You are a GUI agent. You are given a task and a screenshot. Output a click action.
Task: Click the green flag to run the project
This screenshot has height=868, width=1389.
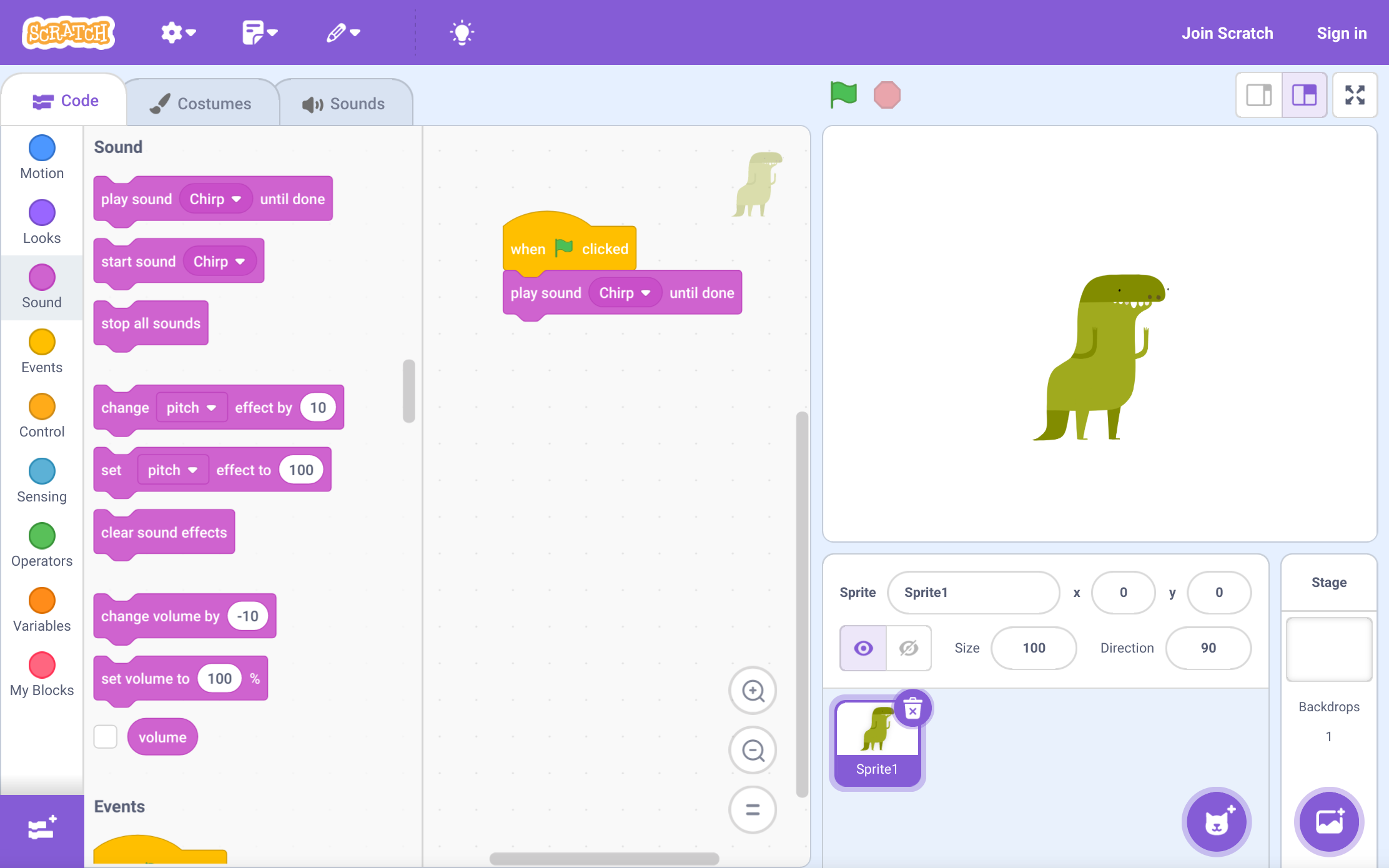[843, 95]
